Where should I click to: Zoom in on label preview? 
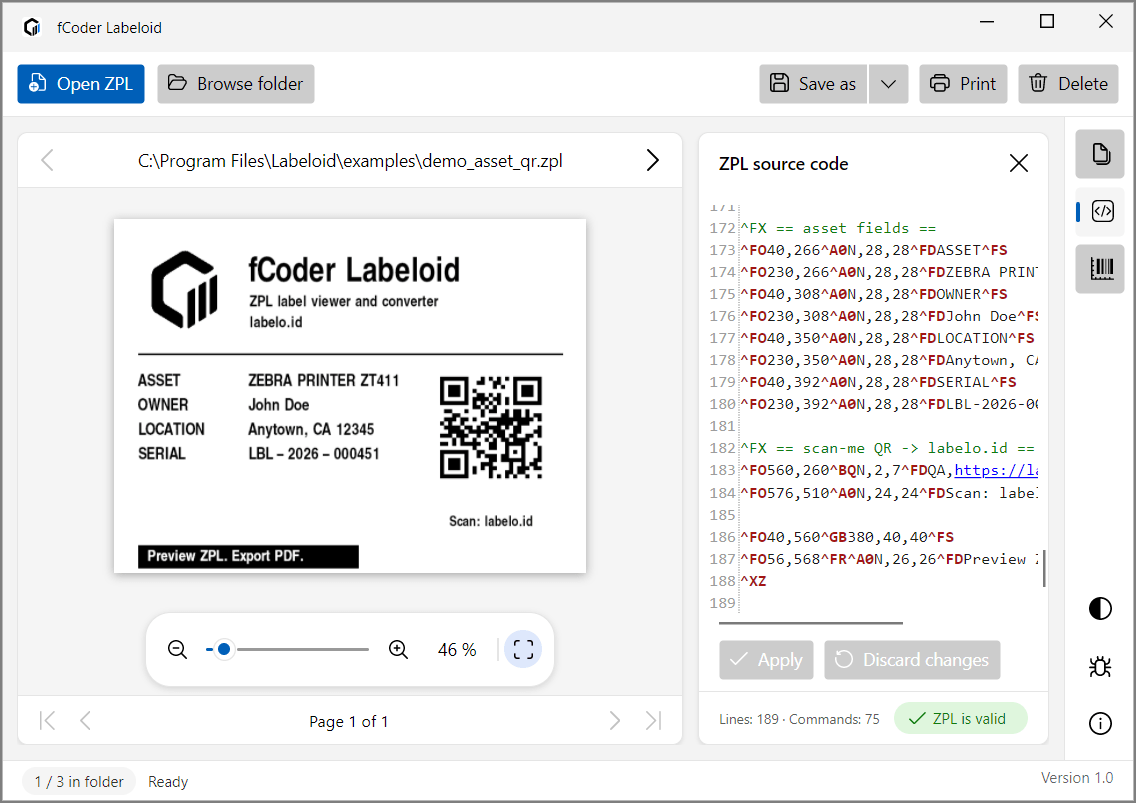click(x=398, y=649)
